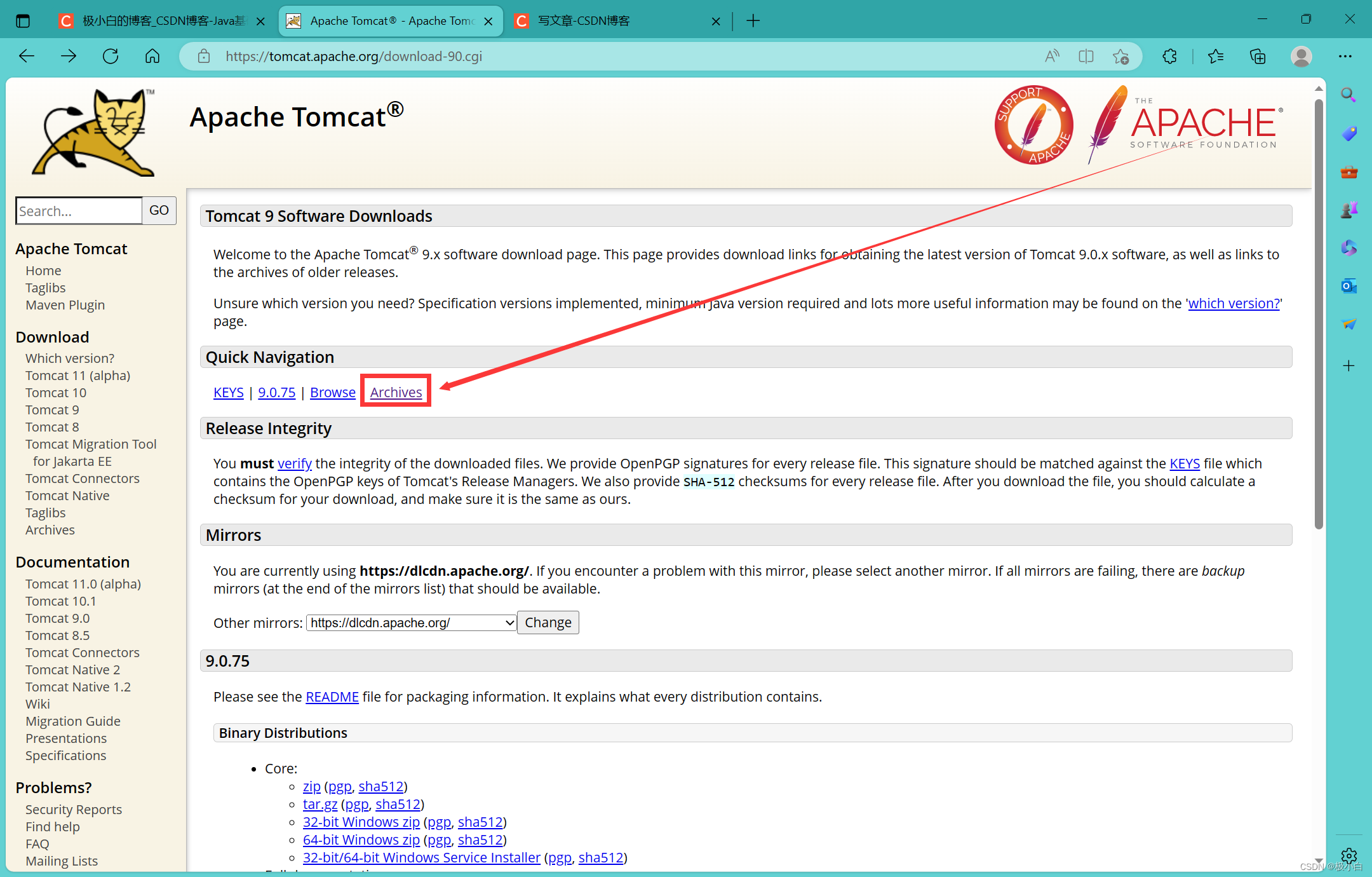Image resolution: width=1372 pixels, height=877 pixels.
Task: Open the README file link
Action: click(x=332, y=697)
